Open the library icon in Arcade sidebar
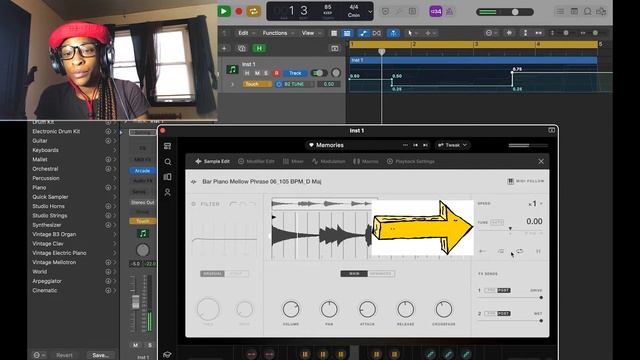 (x=167, y=177)
